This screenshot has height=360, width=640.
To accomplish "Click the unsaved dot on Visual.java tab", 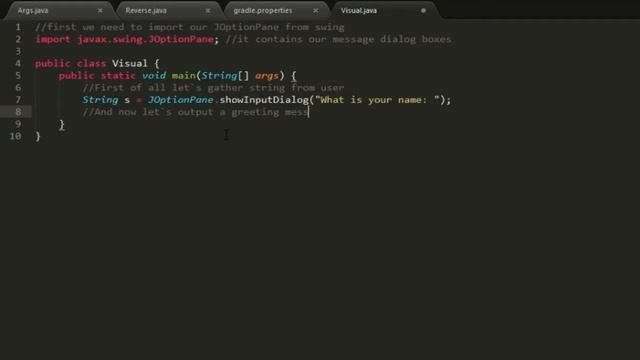I will click(x=423, y=11).
